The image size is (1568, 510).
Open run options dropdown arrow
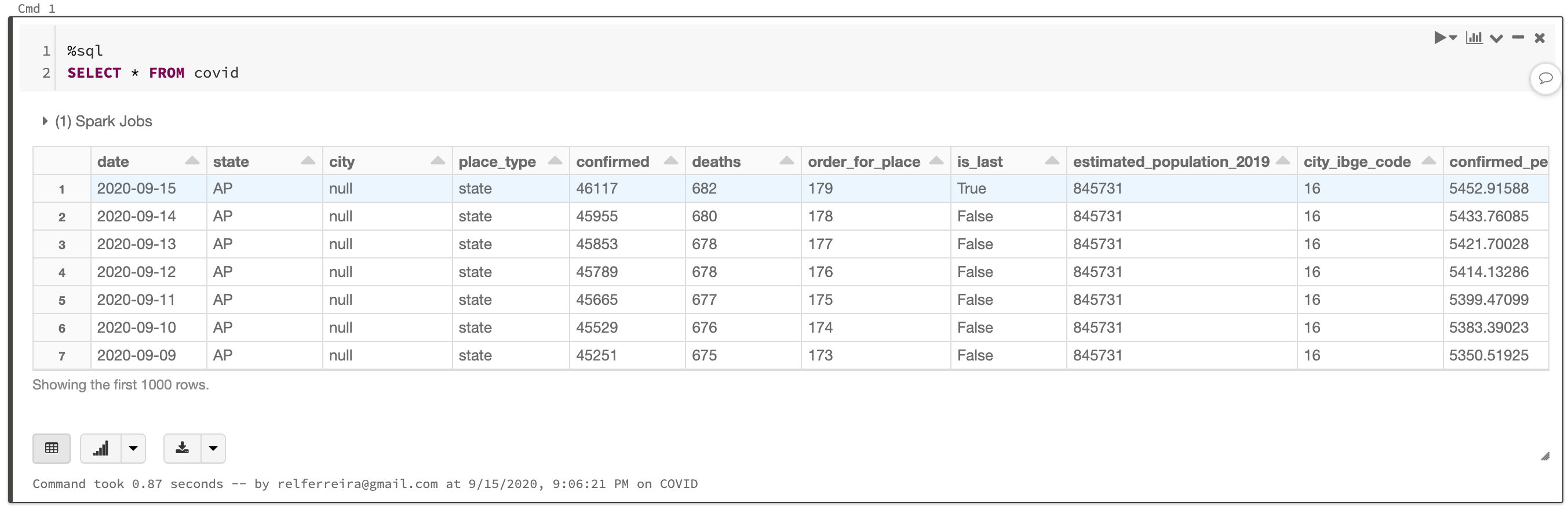click(1453, 38)
